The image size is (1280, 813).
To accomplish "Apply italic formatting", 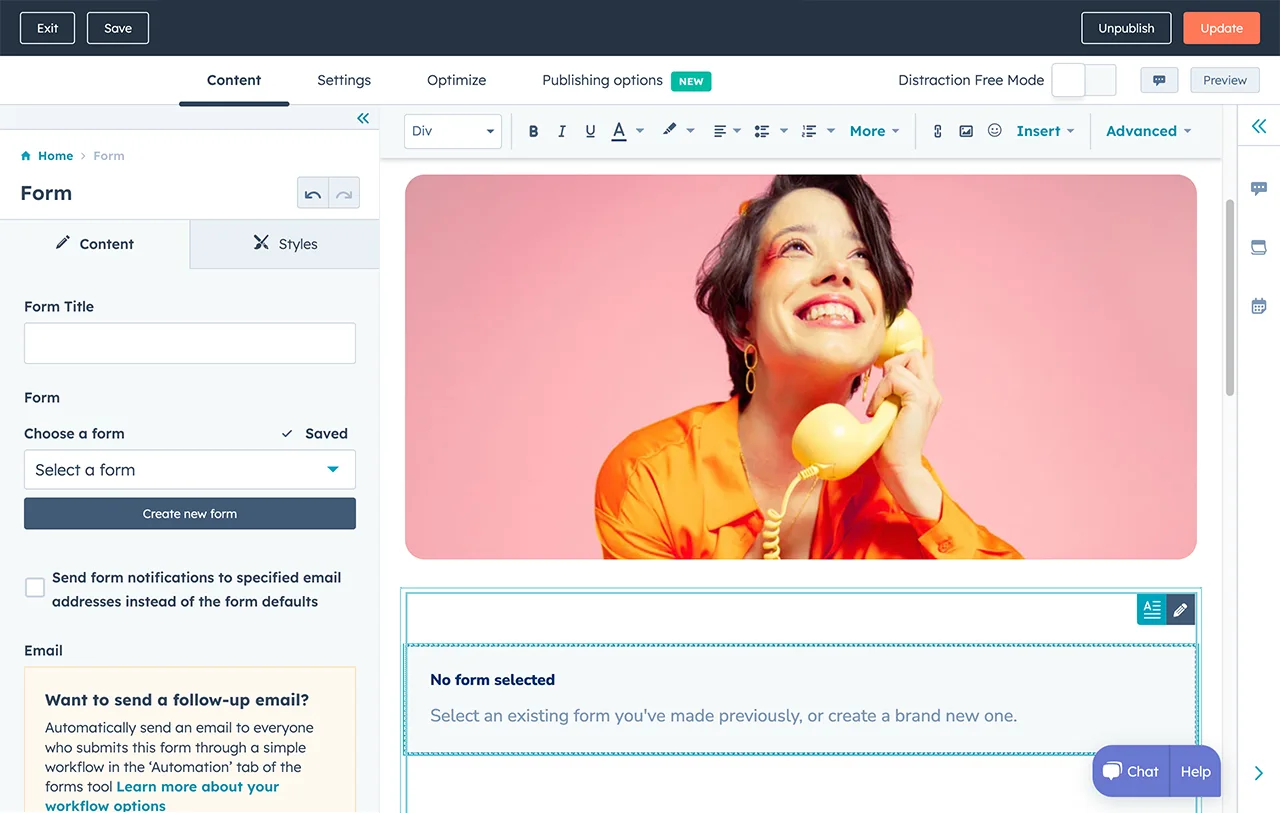I will pos(561,130).
